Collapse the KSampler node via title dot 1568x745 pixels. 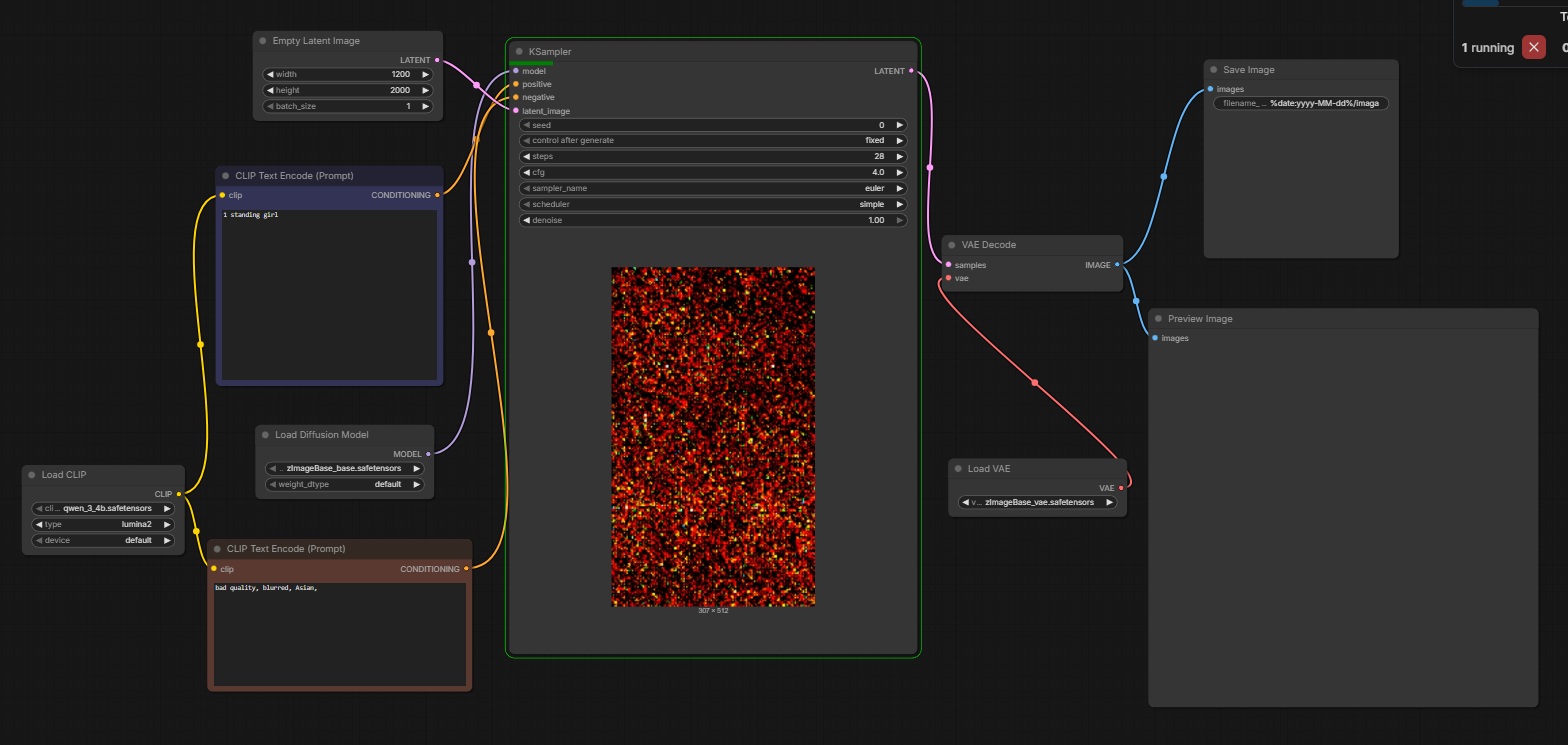click(x=519, y=52)
